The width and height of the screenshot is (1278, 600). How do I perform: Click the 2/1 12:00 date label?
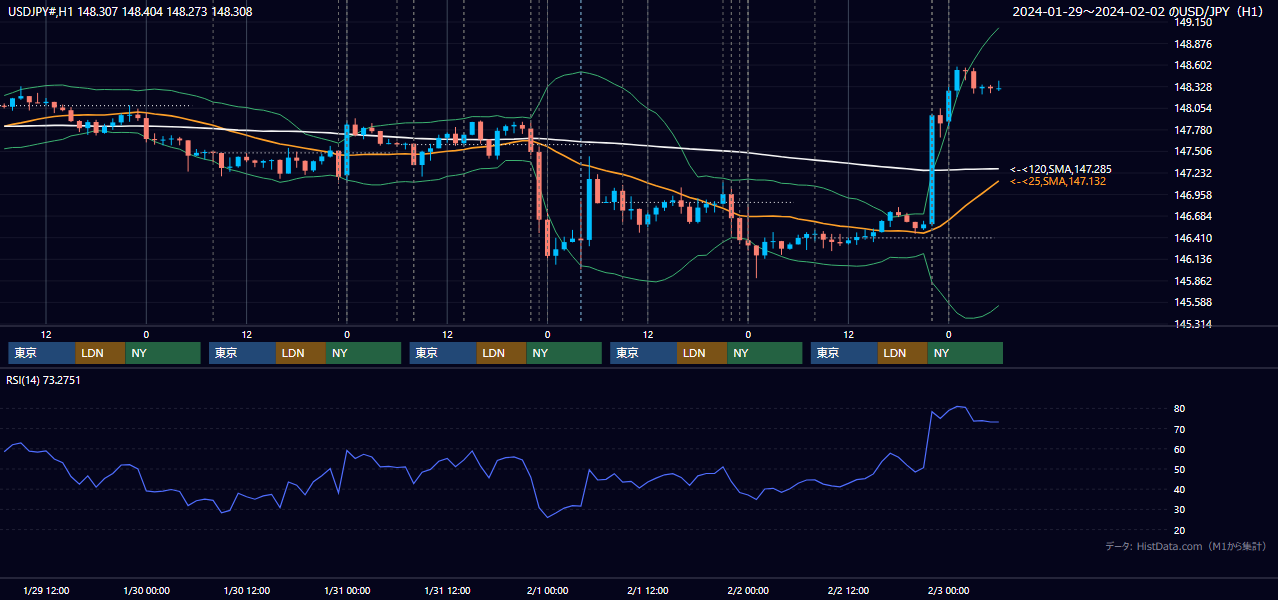click(648, 590)
